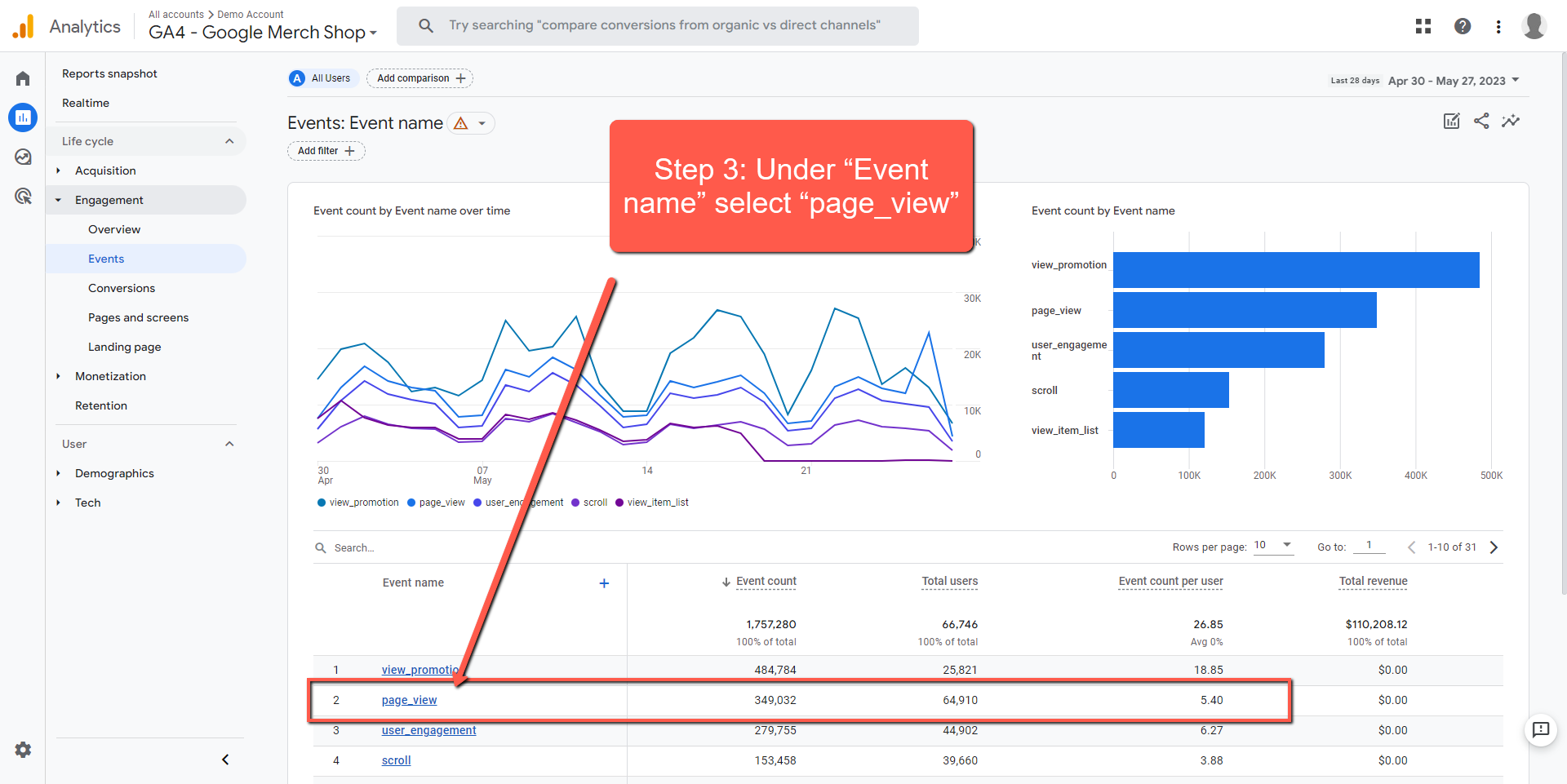Click the plus icon beside Event name column

604,583
